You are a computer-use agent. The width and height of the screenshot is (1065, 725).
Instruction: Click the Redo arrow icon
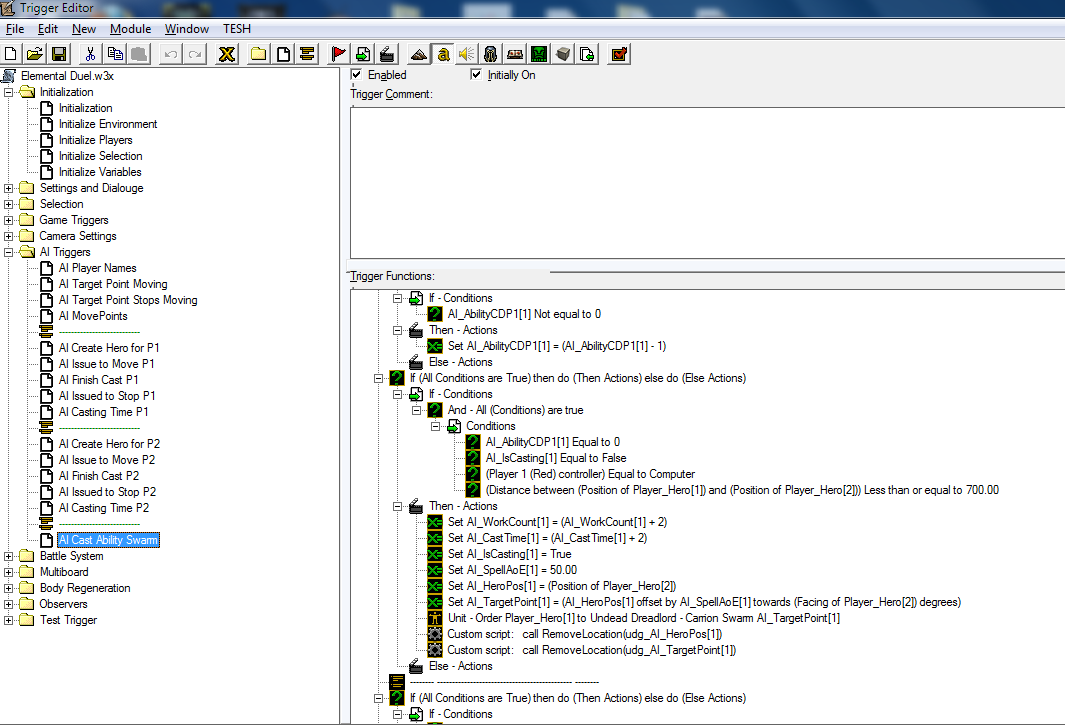(x=195, y=54)
